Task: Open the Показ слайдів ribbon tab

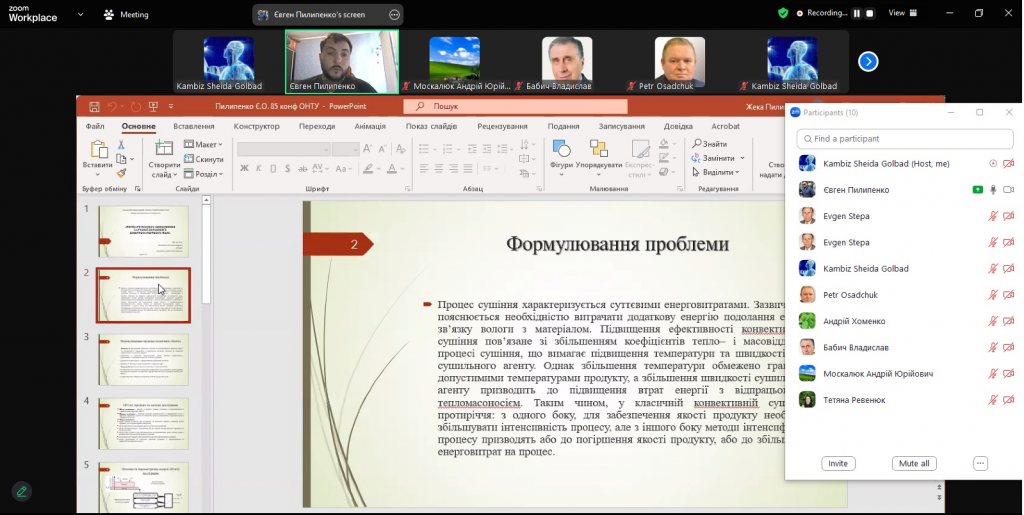Action: [431, 126]
